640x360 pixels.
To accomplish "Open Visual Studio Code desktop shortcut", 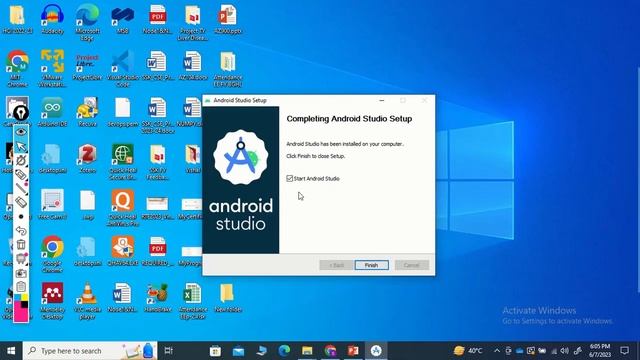I will (122, 68).
